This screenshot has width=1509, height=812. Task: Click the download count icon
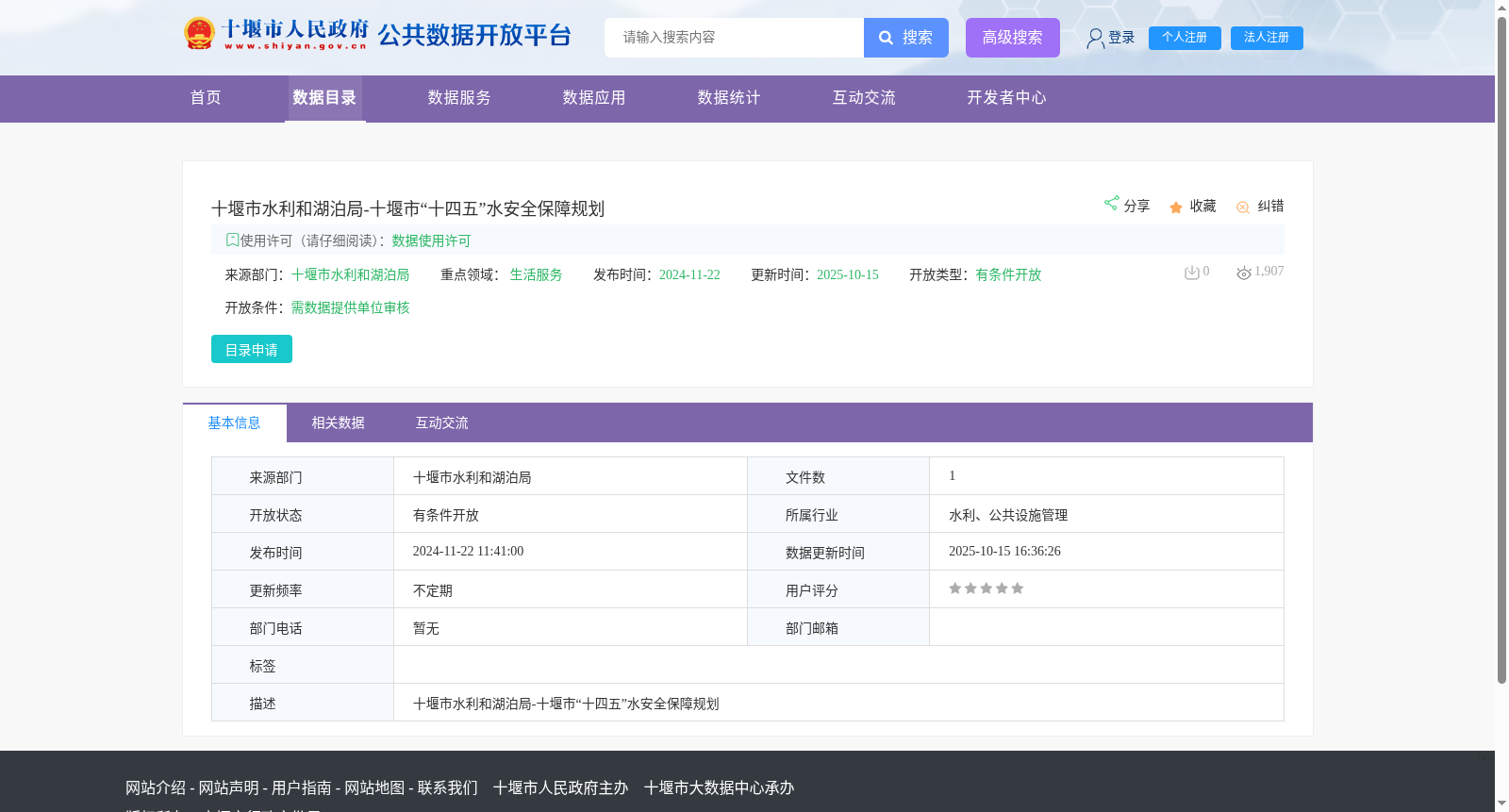tap(1192, 273)
